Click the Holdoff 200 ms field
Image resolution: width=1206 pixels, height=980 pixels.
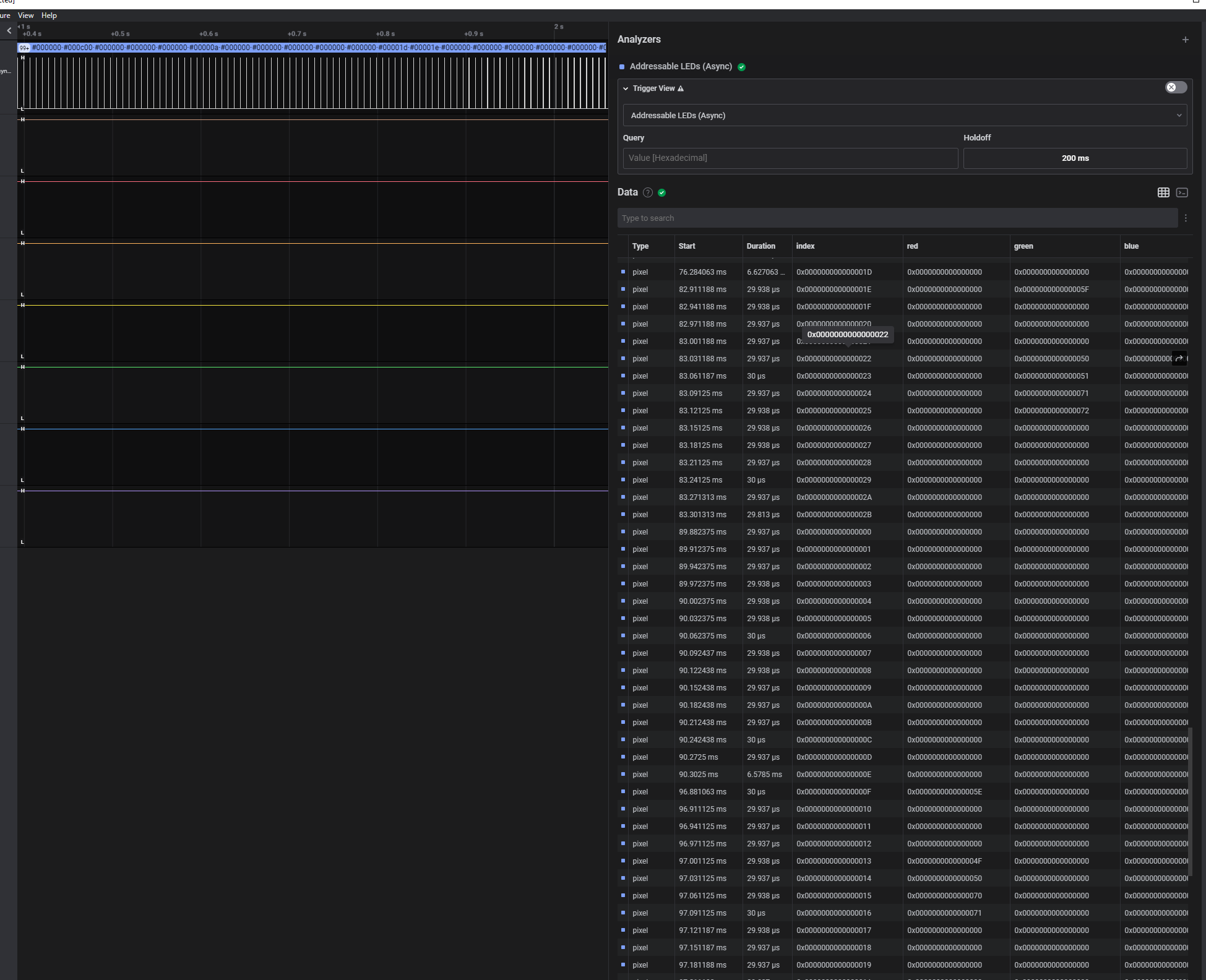1075,158
